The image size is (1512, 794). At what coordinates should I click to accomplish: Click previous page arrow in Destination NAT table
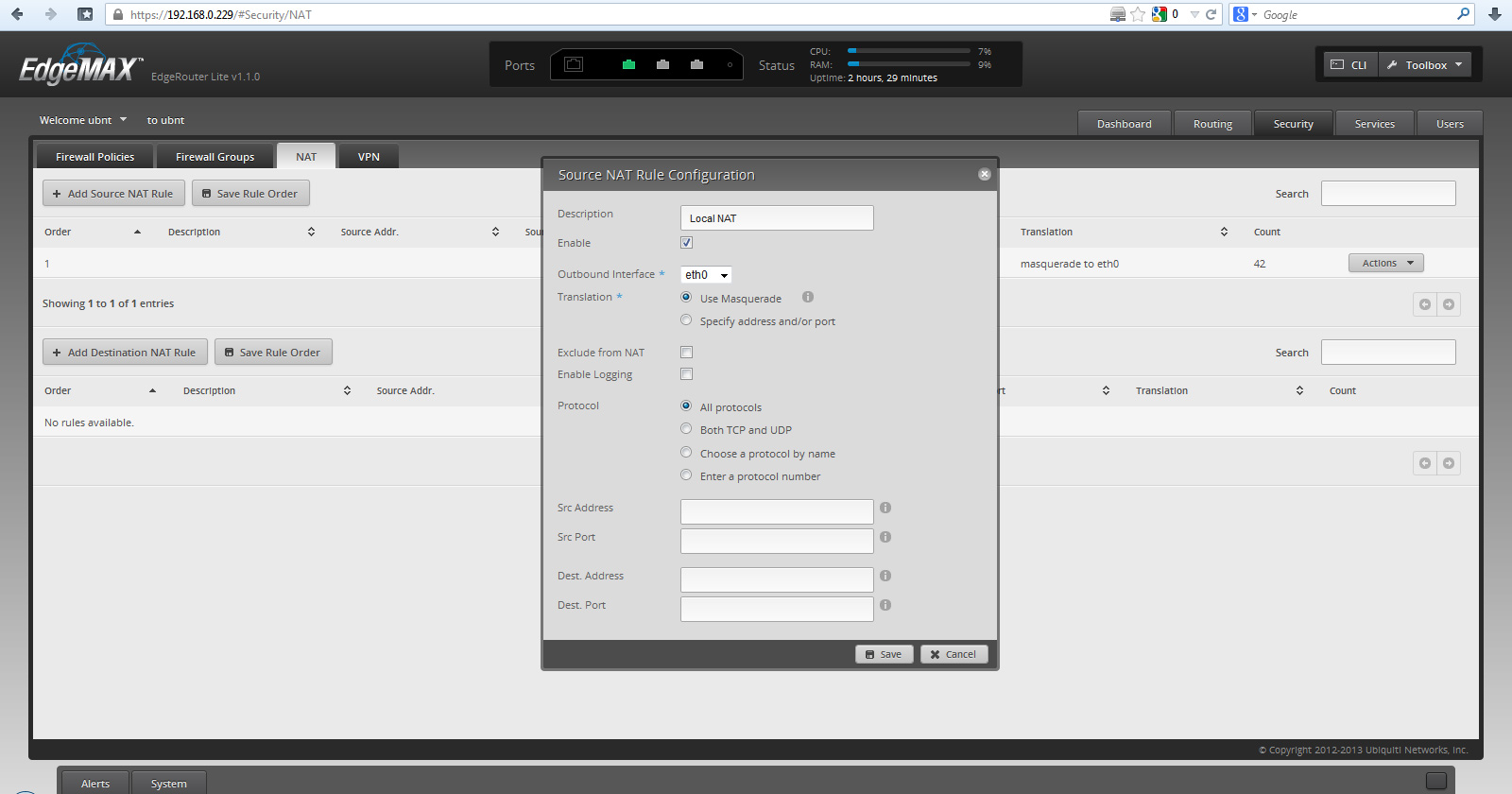coord(1425,463)
